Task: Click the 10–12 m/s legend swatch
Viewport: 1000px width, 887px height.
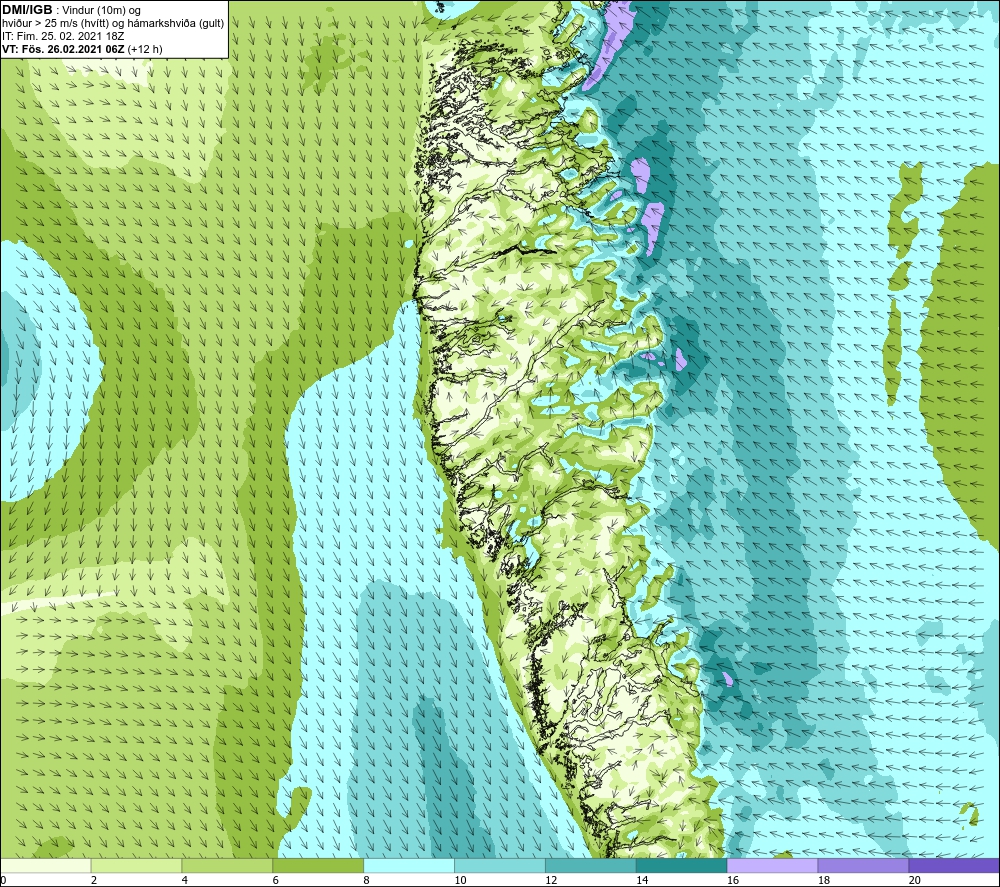Action: click(x=499, y=865)
